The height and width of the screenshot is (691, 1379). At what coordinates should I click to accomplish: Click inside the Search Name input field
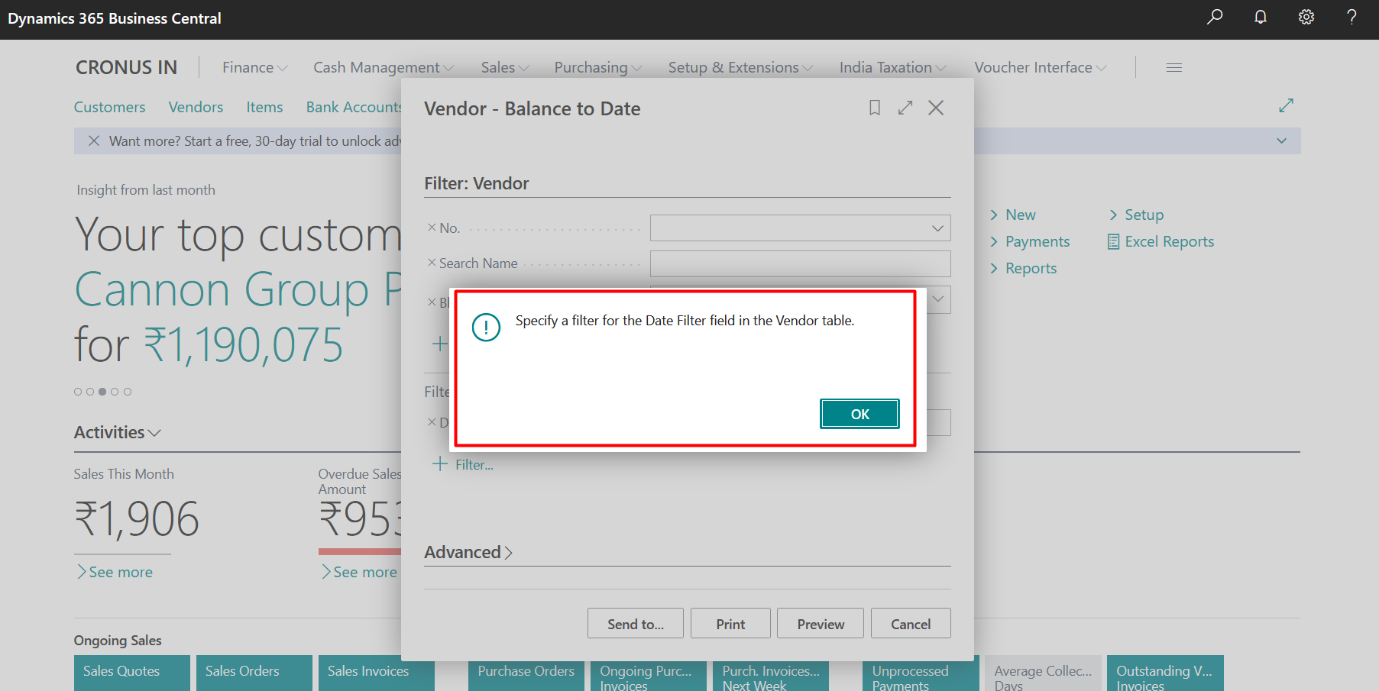[x=800, y=263]
